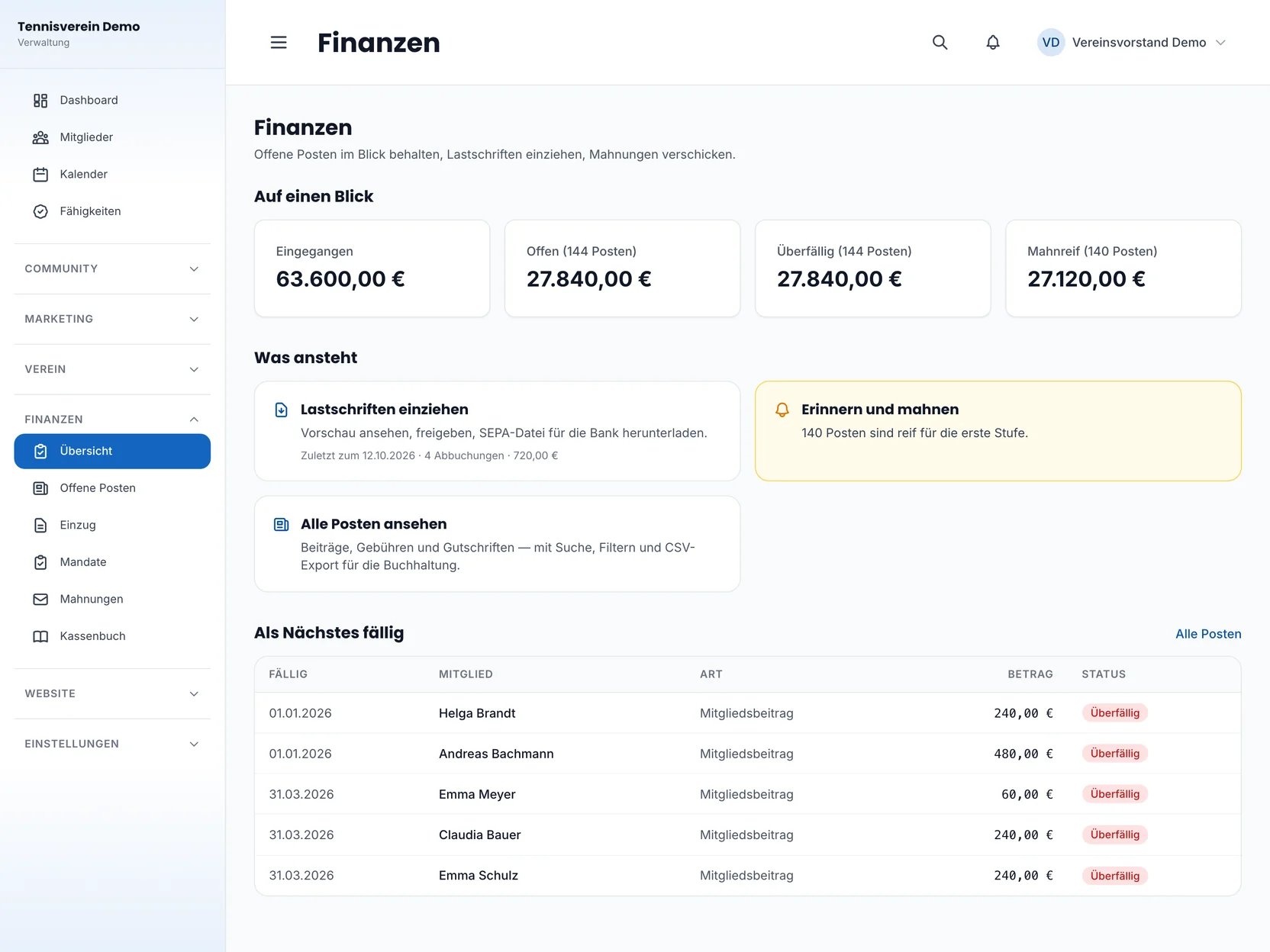
Task: Open notifications bell in header
Action: tap(992, 43)
